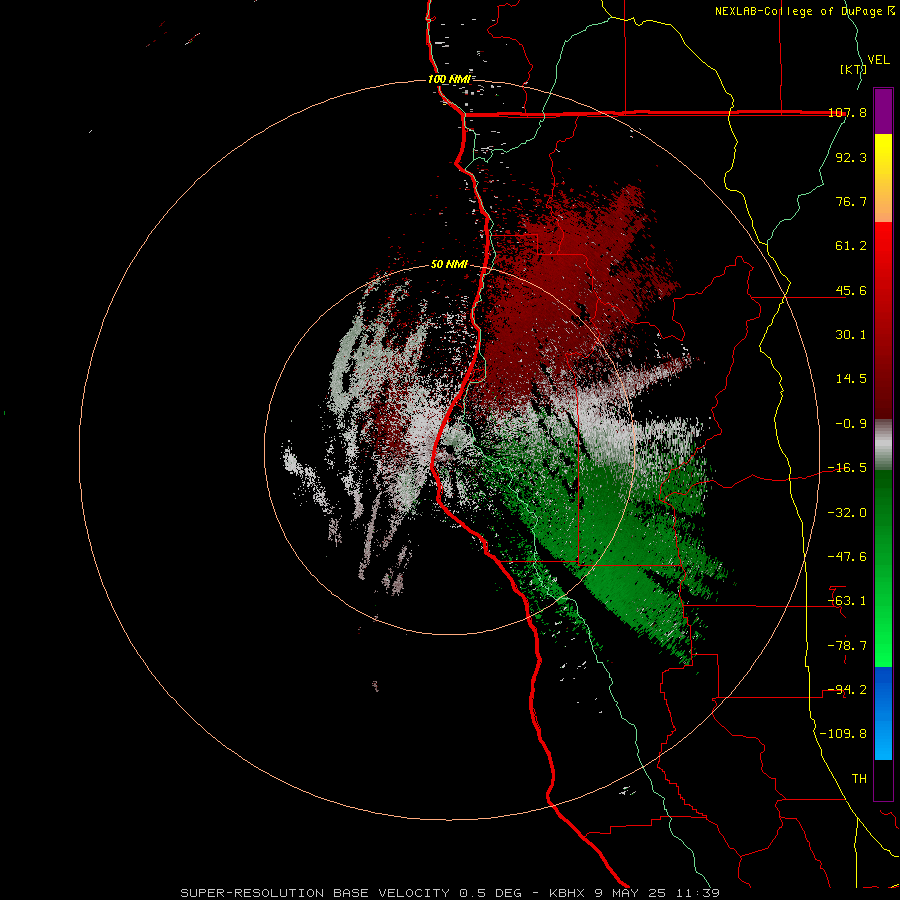The height and width of the screenshot is (900, 900).
Task: Click the -78.7 velocity scale value
Action: [847, 646]
